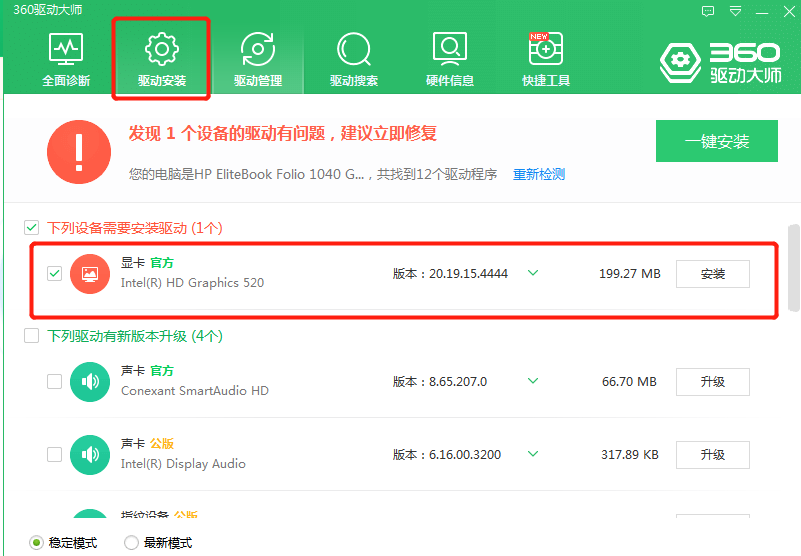Uncheck the Intel HD Graphics 520 checkbox
801x556 pixels.
pyautogui.click(x=55, y=274)
